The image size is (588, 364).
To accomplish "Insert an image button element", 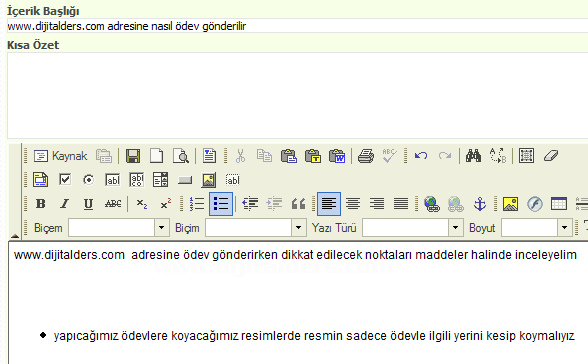I will pos(209,180).
